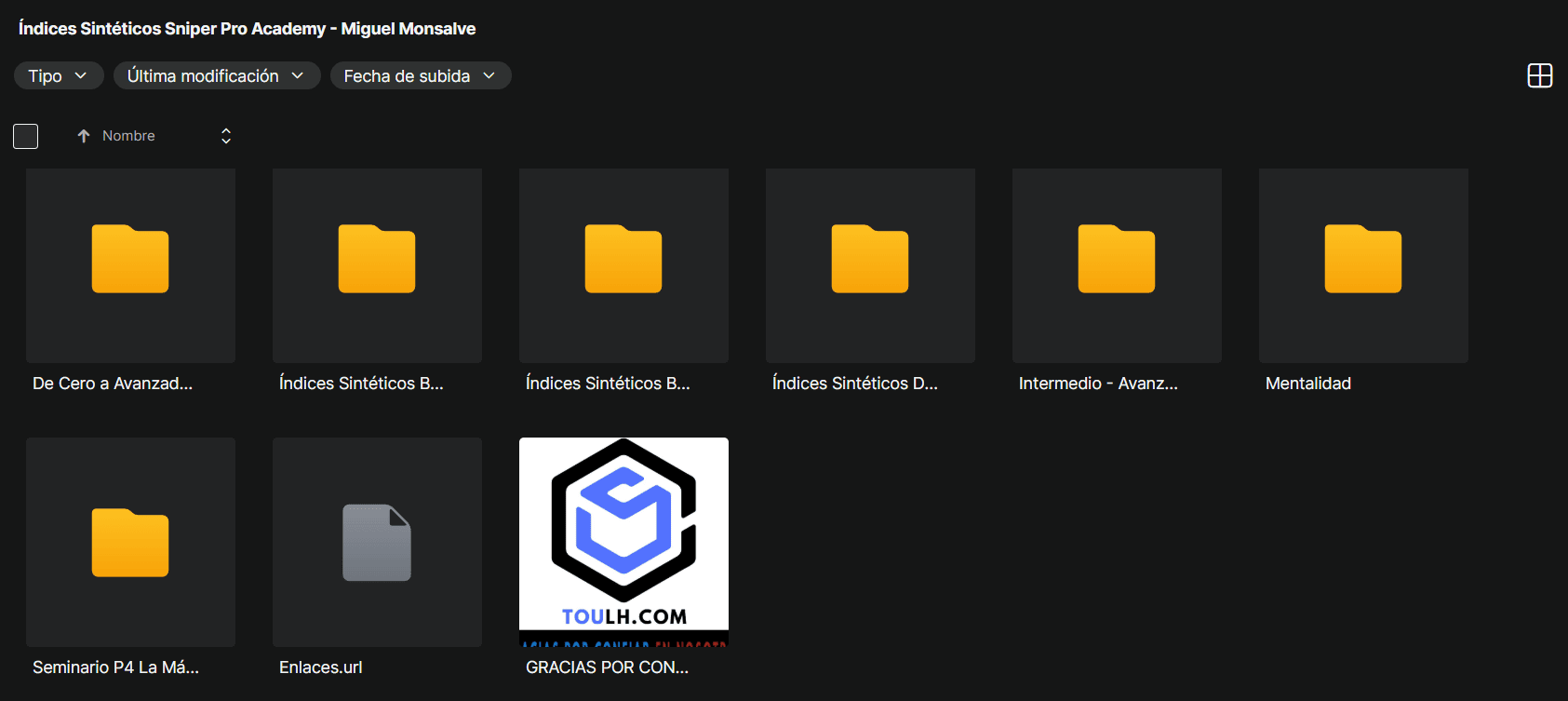Switch layout with the grid view icon
The width and height of the screenshot is (1568, 701).
pyautogui.click(x=1540, y=75)
